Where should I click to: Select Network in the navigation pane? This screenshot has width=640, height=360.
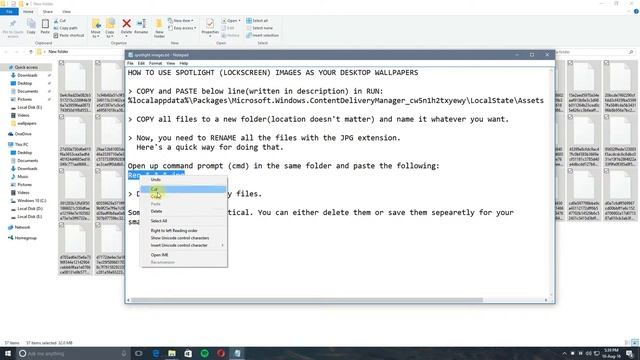click(x=19, y=227)
